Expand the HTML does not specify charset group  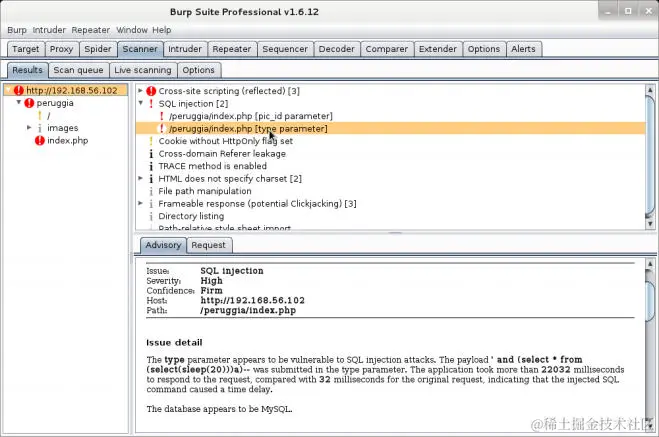140,178
